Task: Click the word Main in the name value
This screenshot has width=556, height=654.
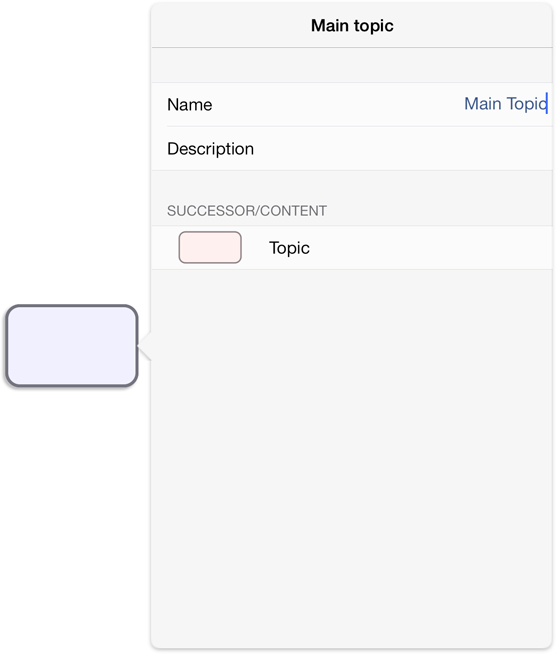Action: 483,104
